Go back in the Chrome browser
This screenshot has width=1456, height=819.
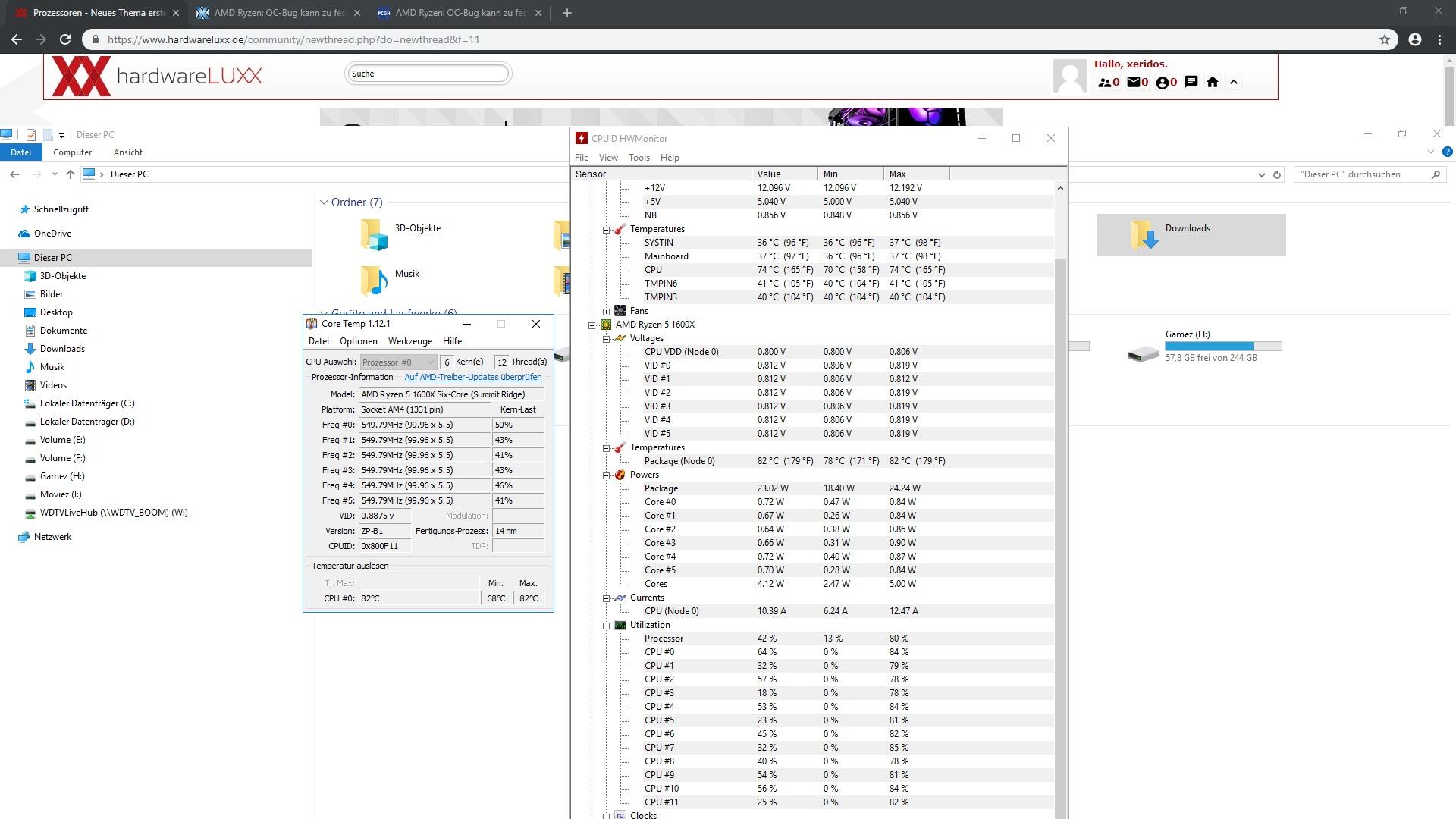pyautogui.click(x=16, y=39)
